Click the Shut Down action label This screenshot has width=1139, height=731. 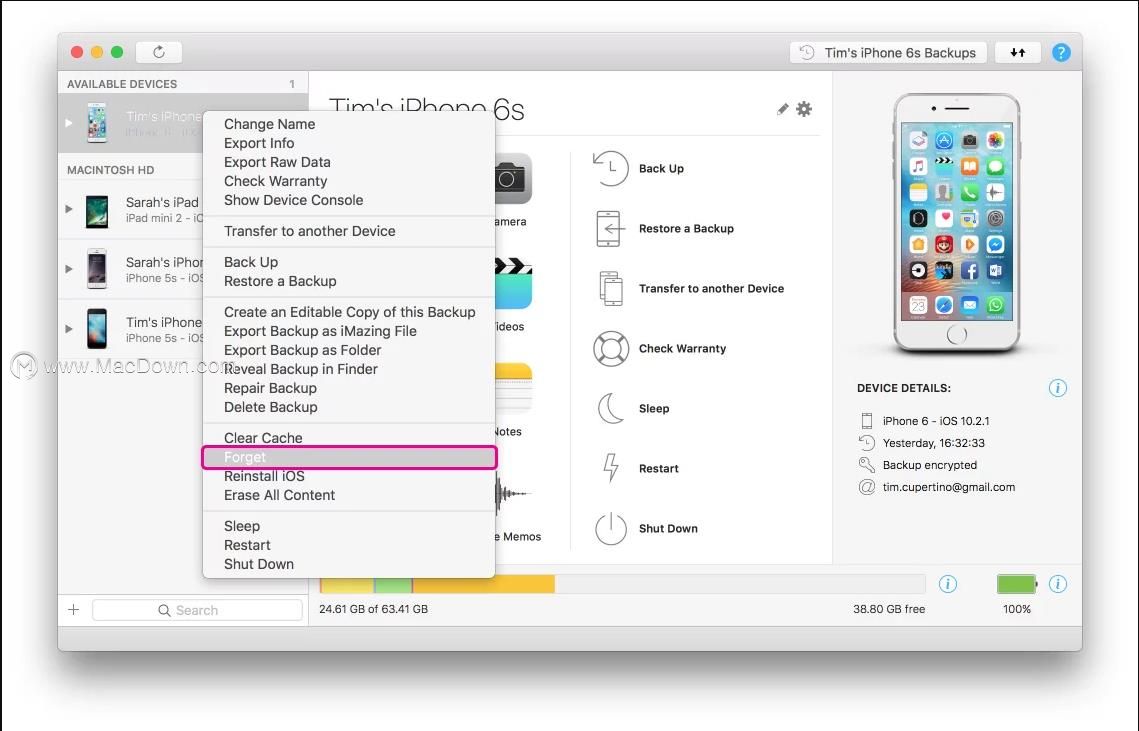coord(668,528)
